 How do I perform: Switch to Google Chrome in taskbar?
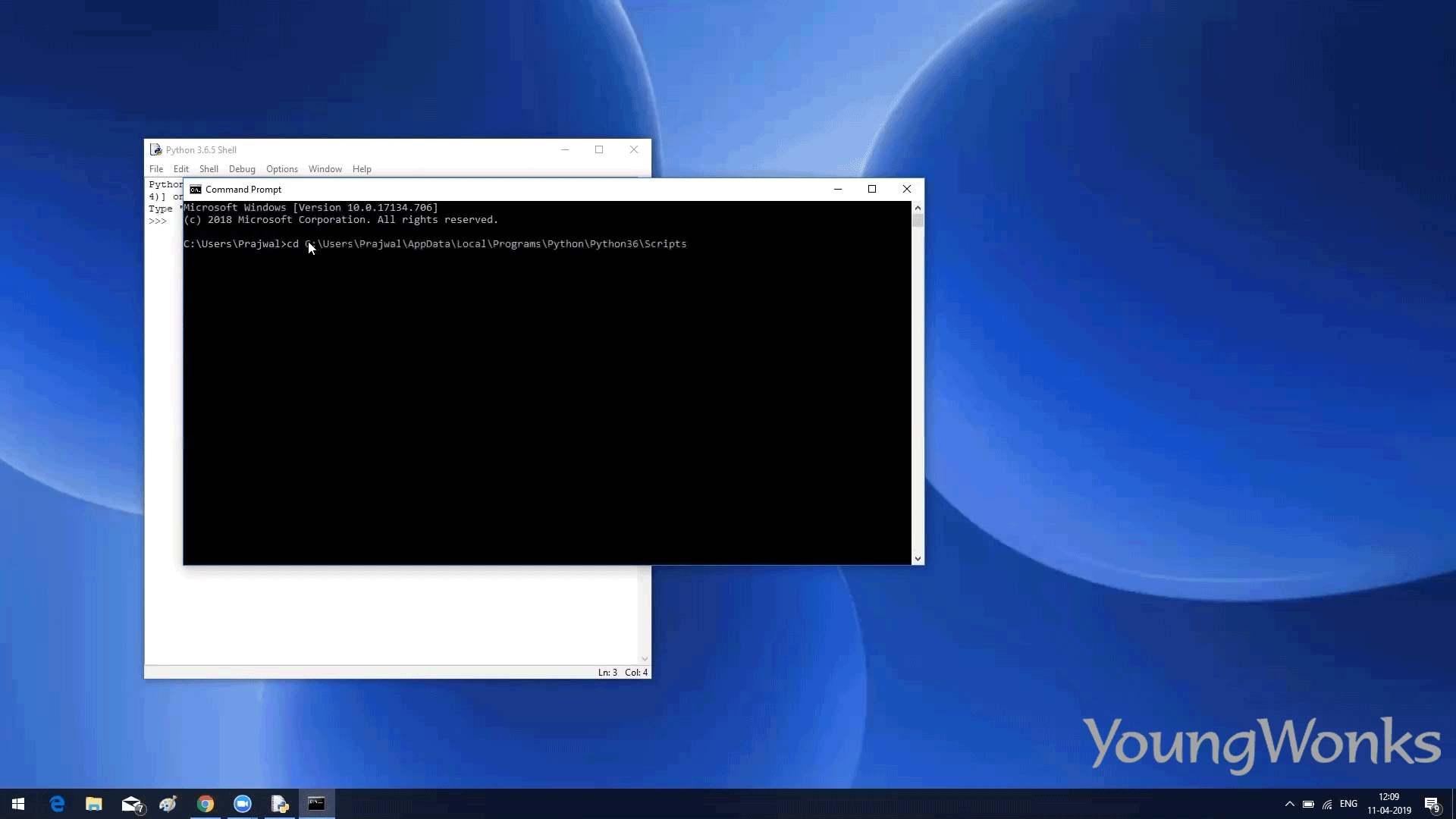point(206,804)
